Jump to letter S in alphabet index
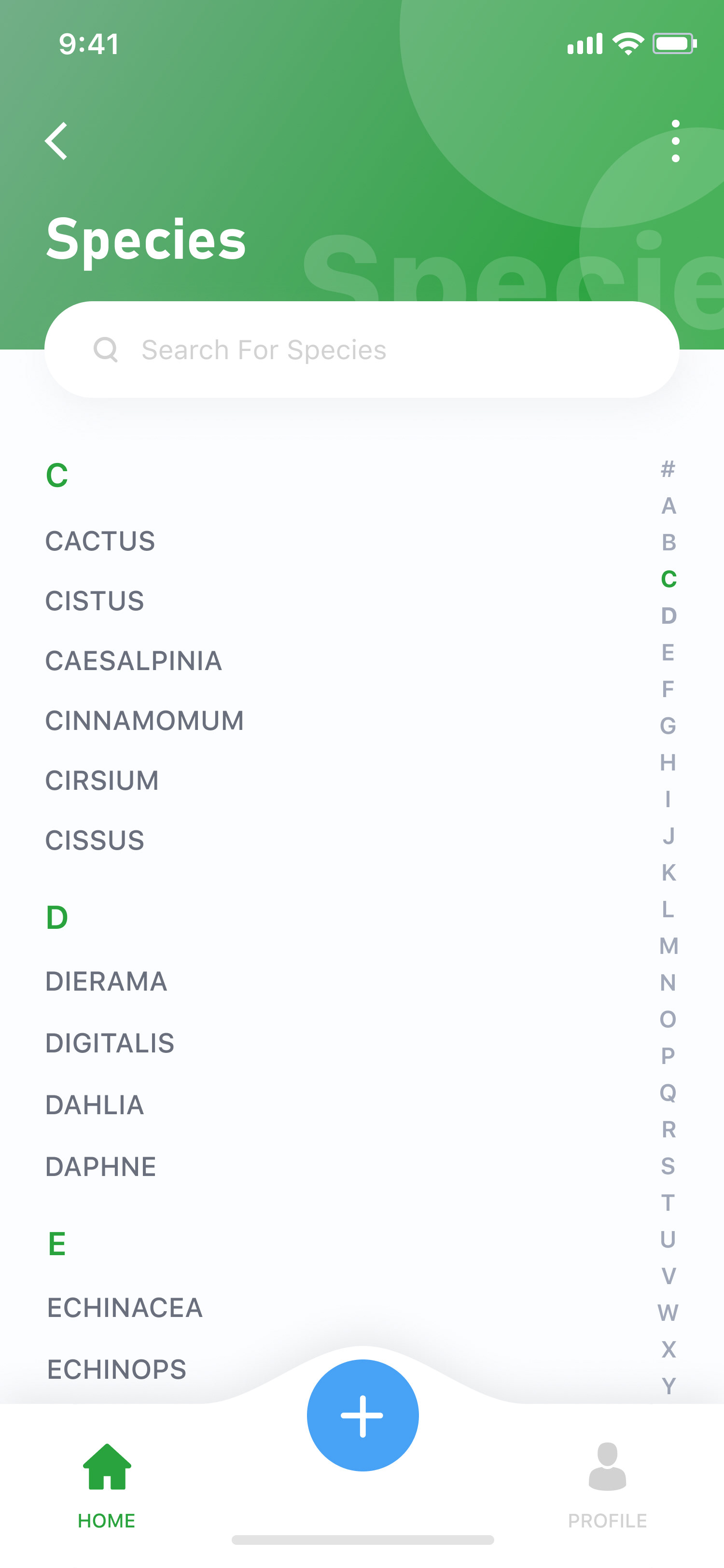The height and width of the screenshot is (1568, 724). point(668,1166)
